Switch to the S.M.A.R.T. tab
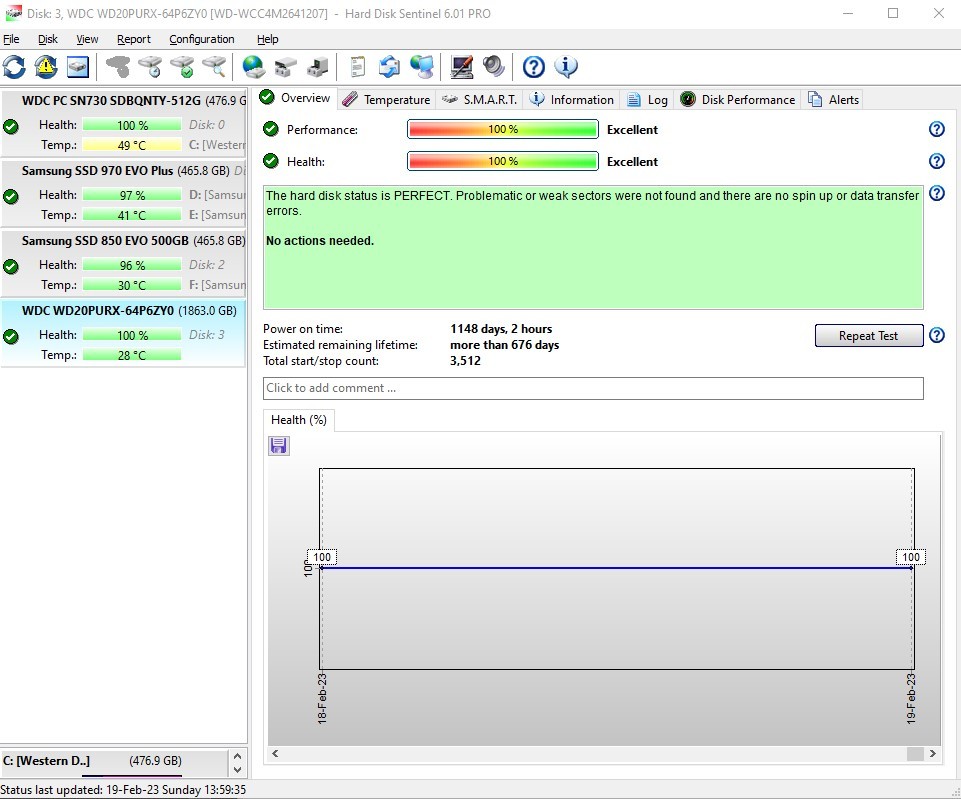 click(479, 99)
